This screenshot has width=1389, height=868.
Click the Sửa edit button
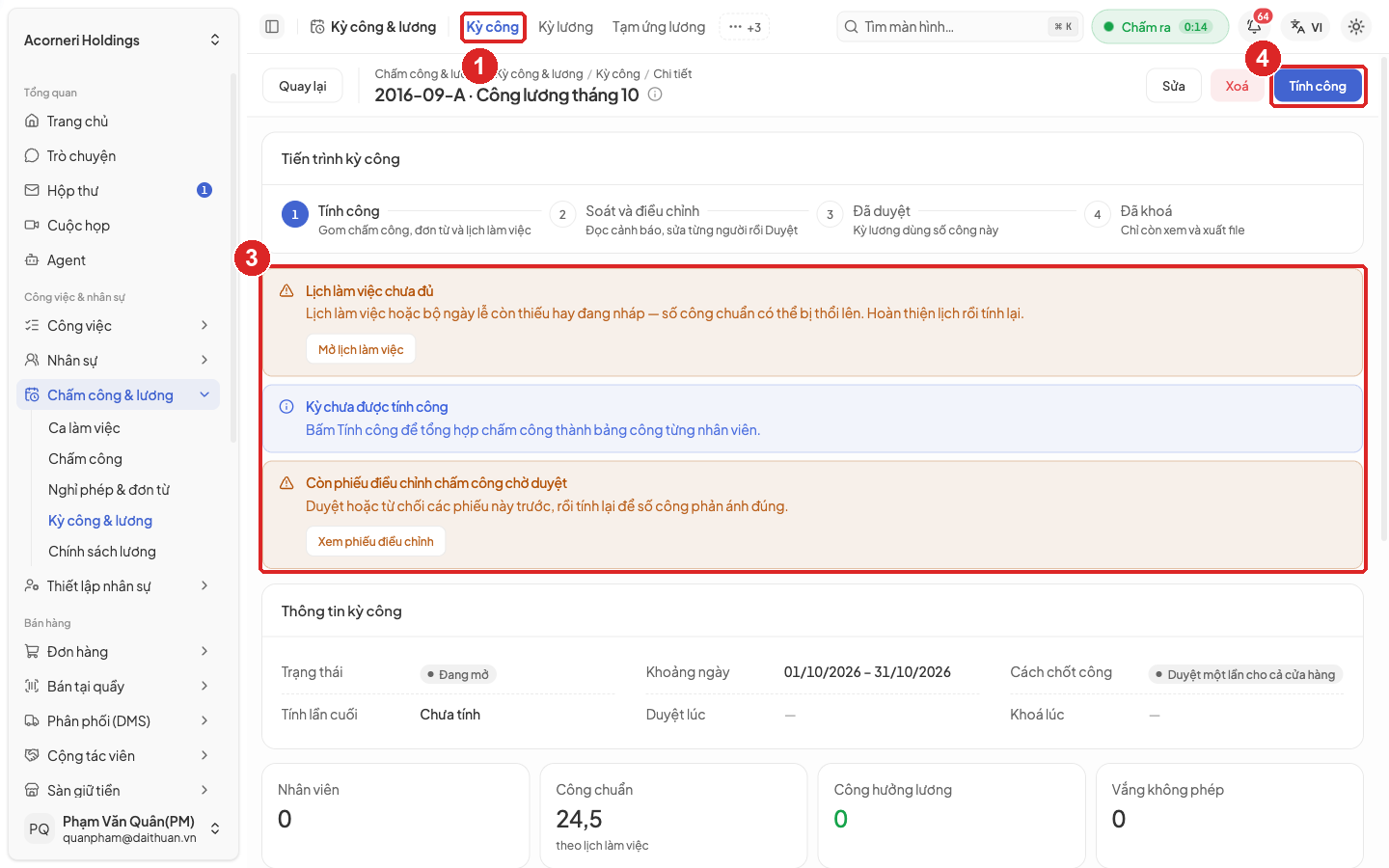1174,86
